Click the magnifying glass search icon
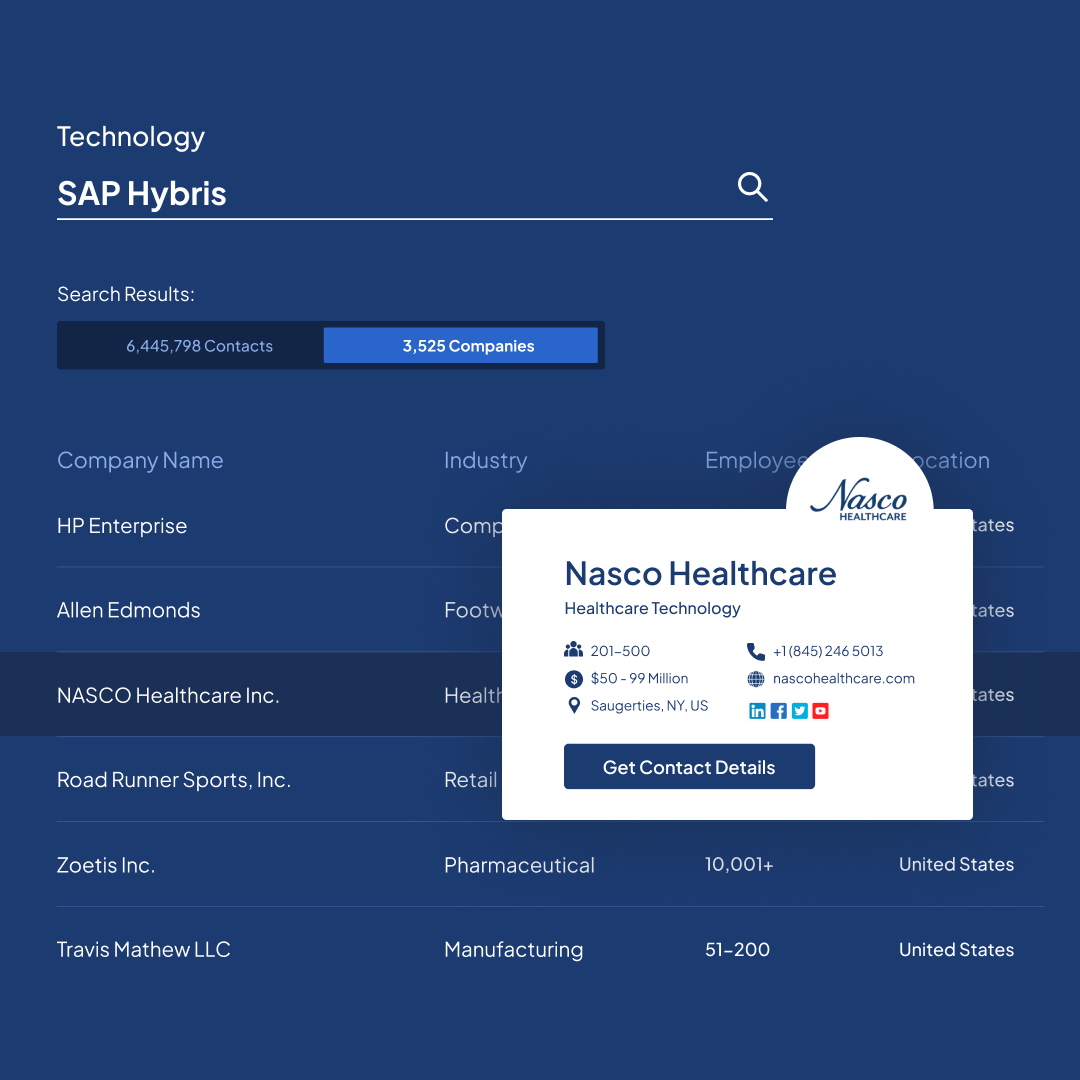Viewport: 1080px width, 1080px height. (752, 187)
